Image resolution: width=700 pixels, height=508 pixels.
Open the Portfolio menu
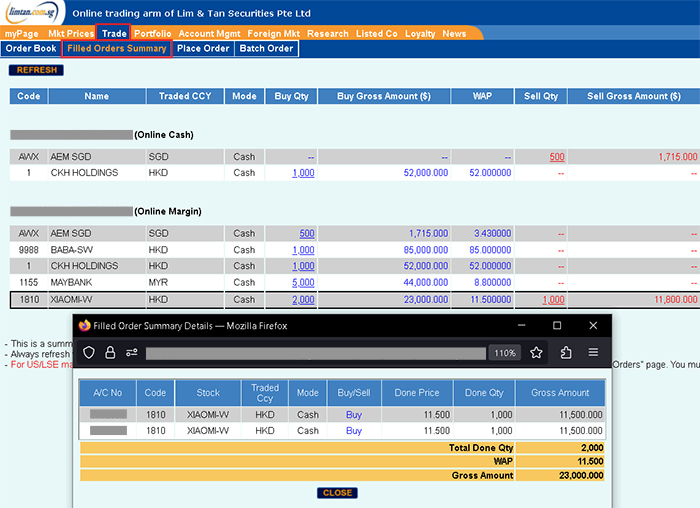point(153,33)
